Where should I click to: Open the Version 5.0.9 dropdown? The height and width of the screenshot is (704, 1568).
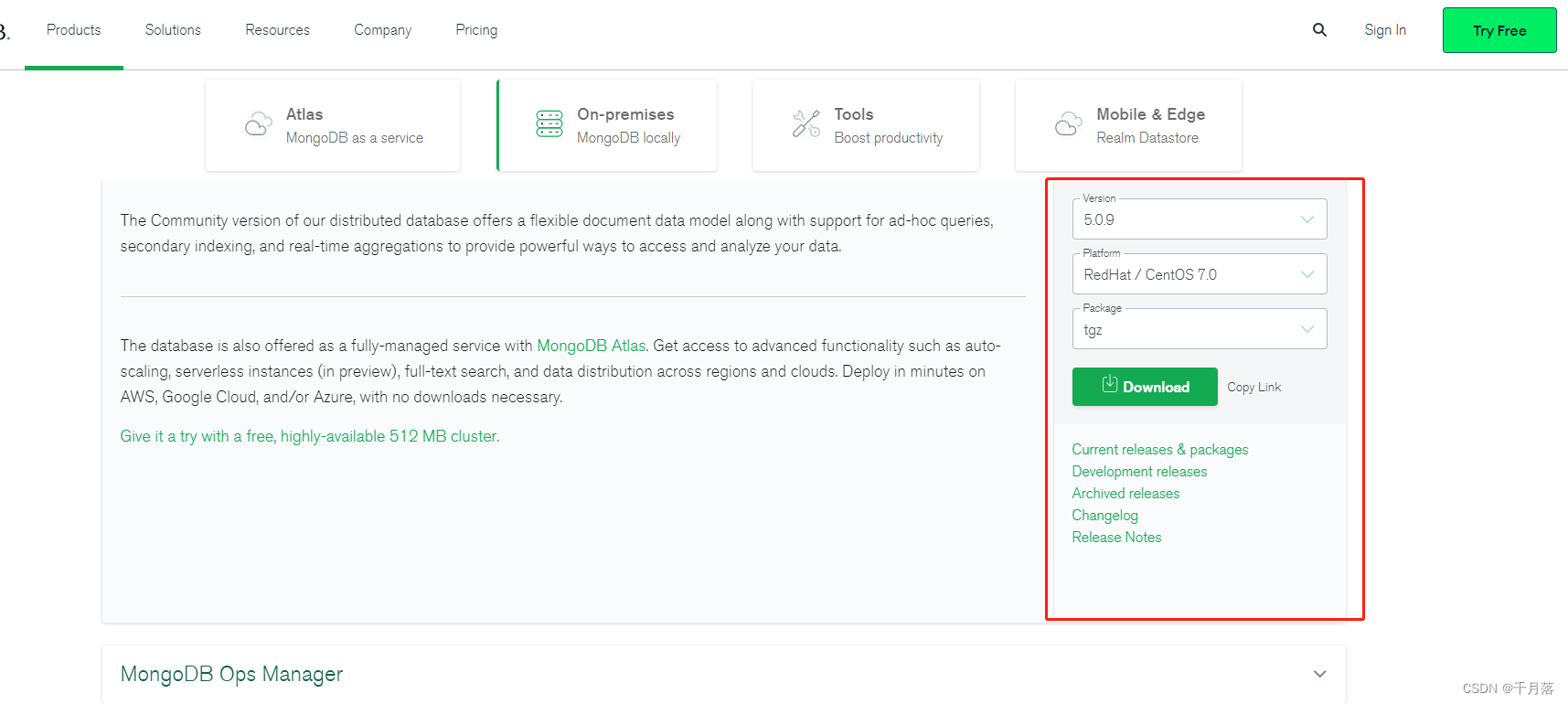coord(1200,219)
